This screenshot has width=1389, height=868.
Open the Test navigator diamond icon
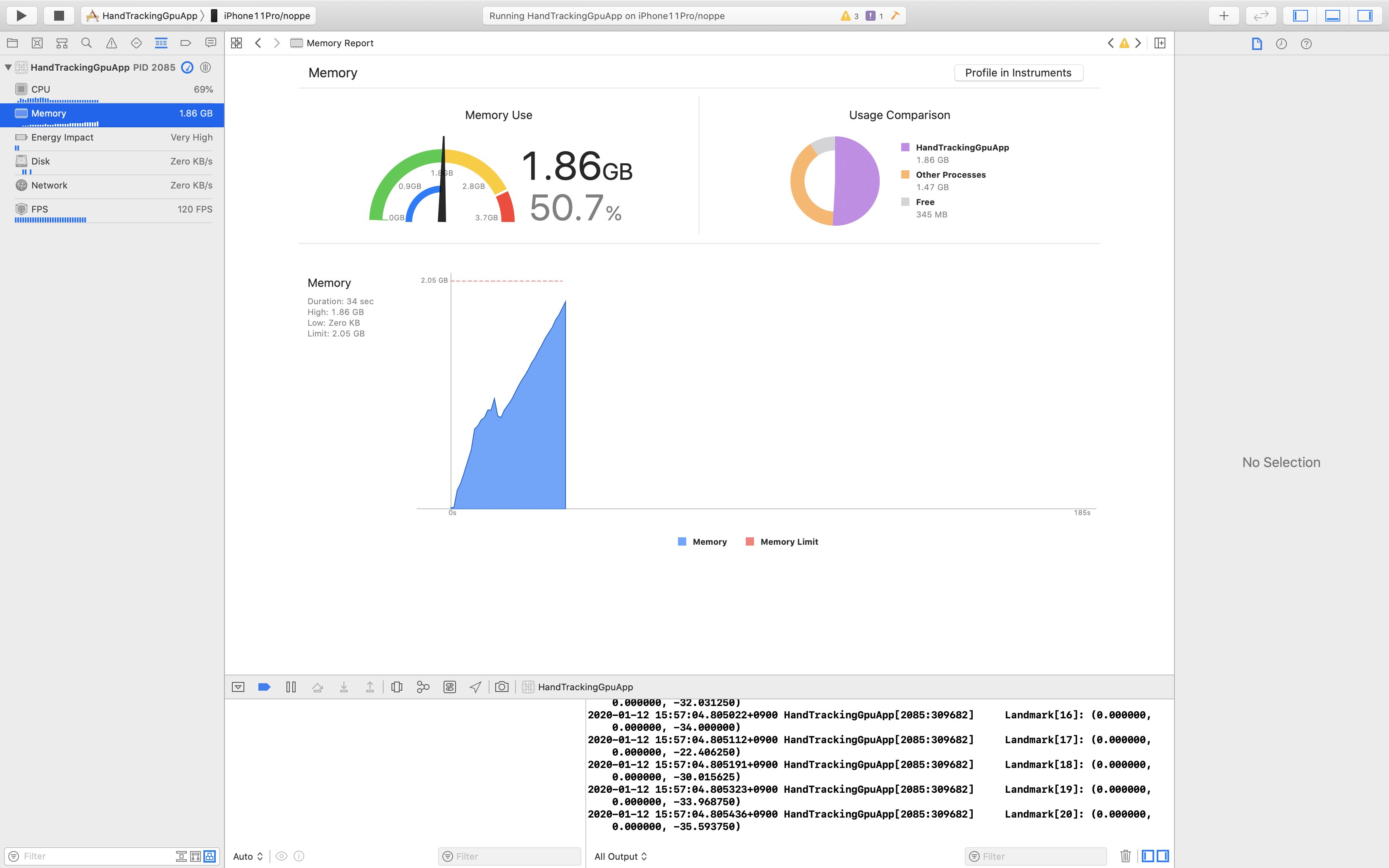(x=136, y=43)
